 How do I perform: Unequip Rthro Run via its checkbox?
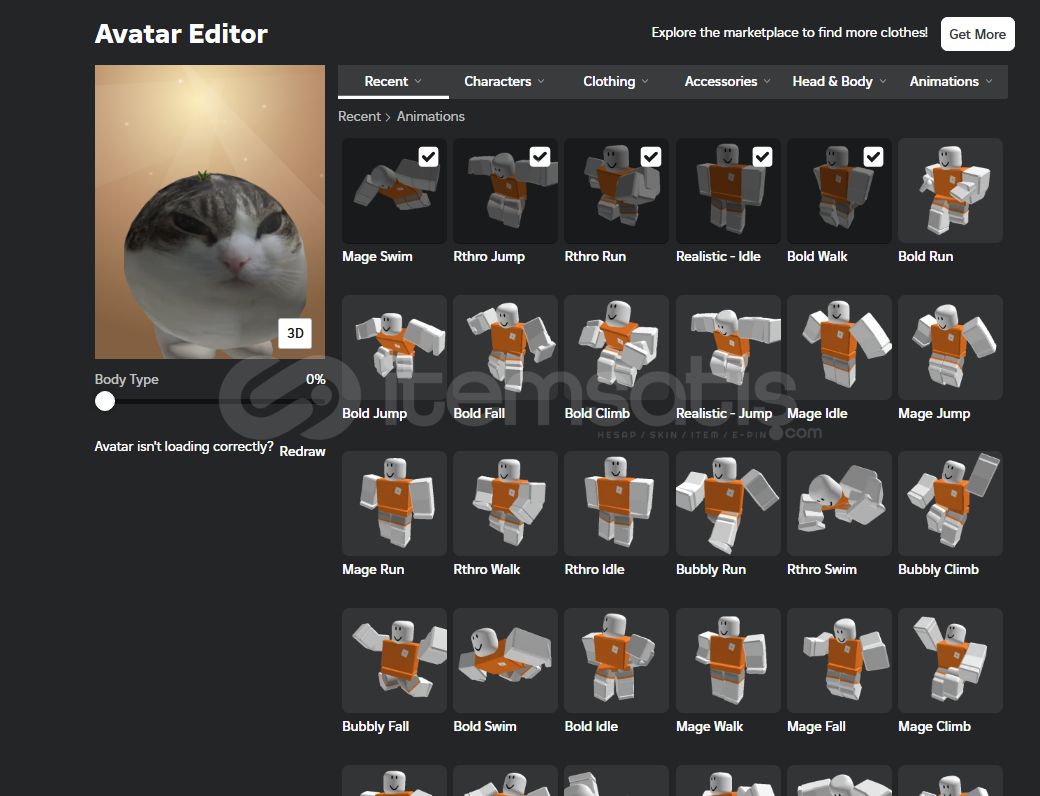651,157
